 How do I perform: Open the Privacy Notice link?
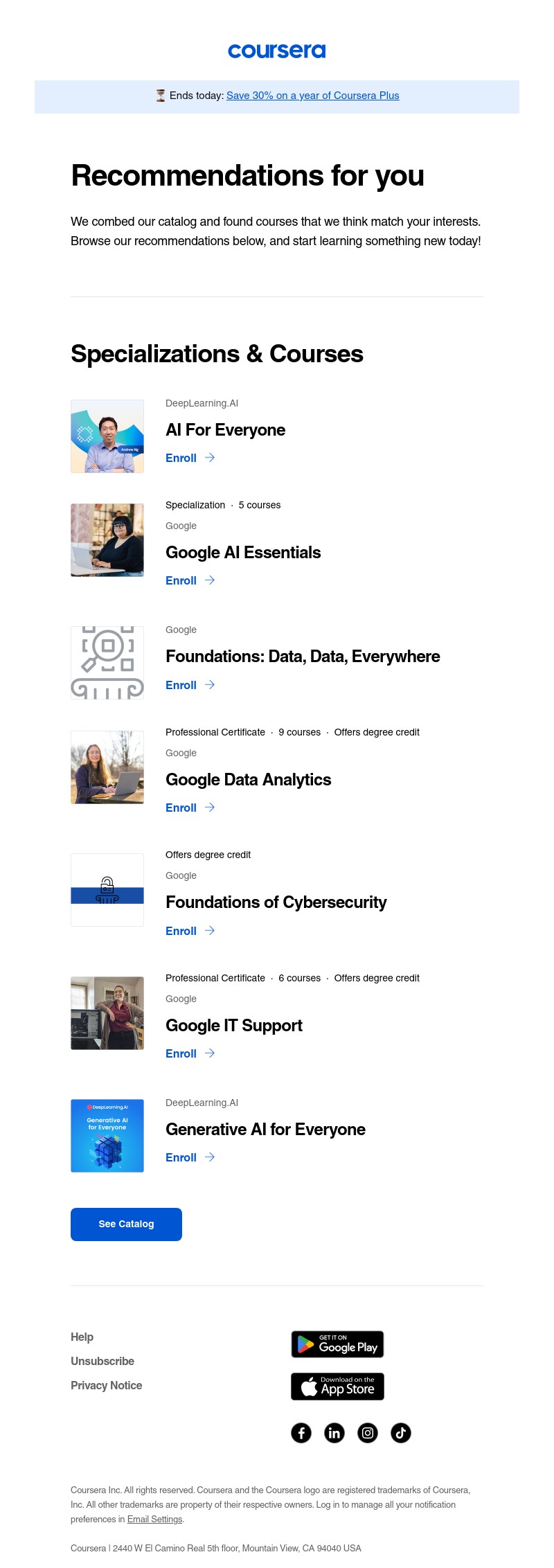coord(106,1386)
